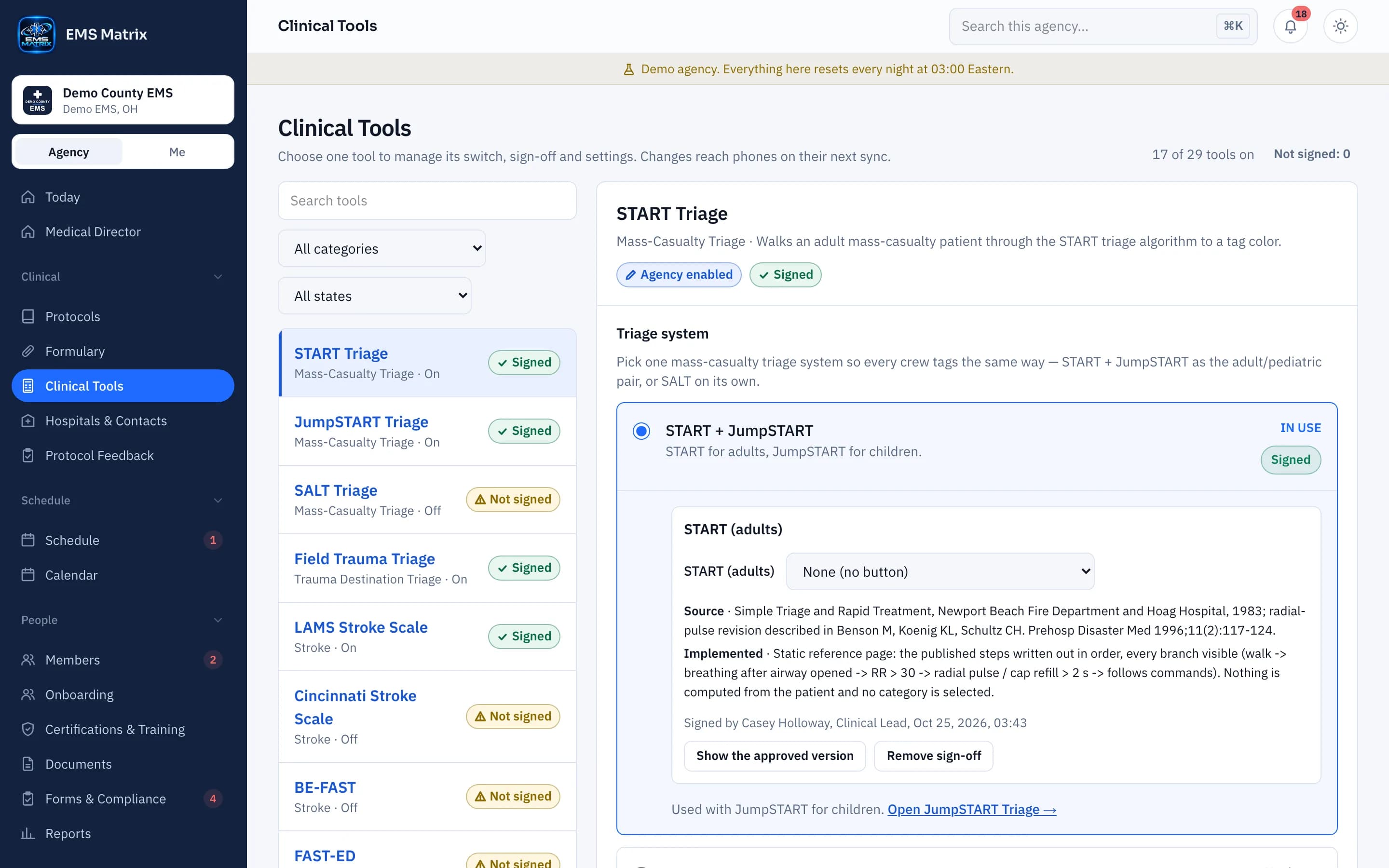Open Documents via its file icon
The height and width of the screenshot is (868, 1389).
[x=28, y=763]
